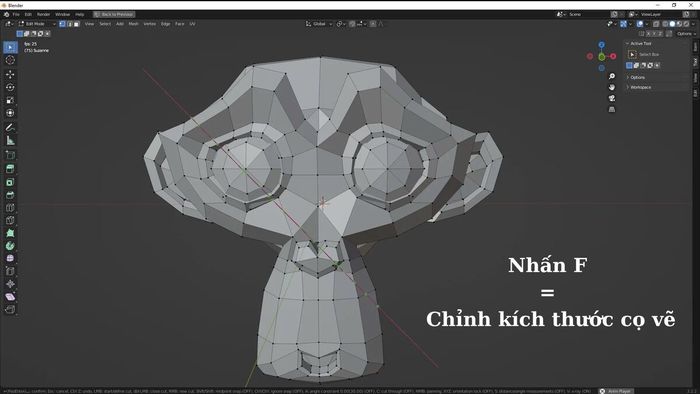Toggle the camera view icon
The width and height of the screenshot is (700, 394).
point(612,98)
